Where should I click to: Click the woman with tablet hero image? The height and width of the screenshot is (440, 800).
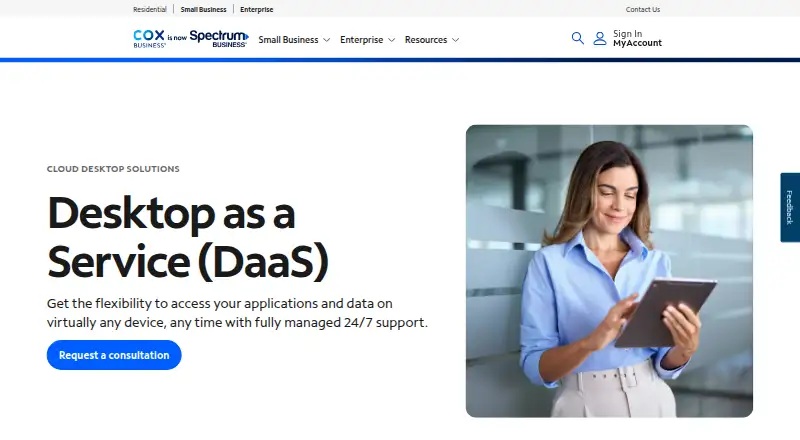click(x=609, y=271)
